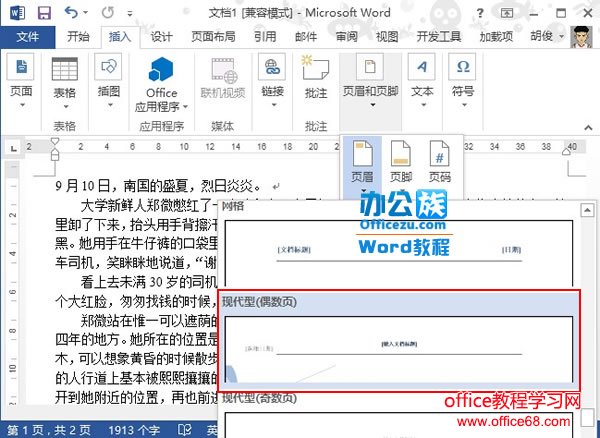This screenshot has width=600, height=438.
Task: Open account menu for user 胡俊
Action: point(547,36)
